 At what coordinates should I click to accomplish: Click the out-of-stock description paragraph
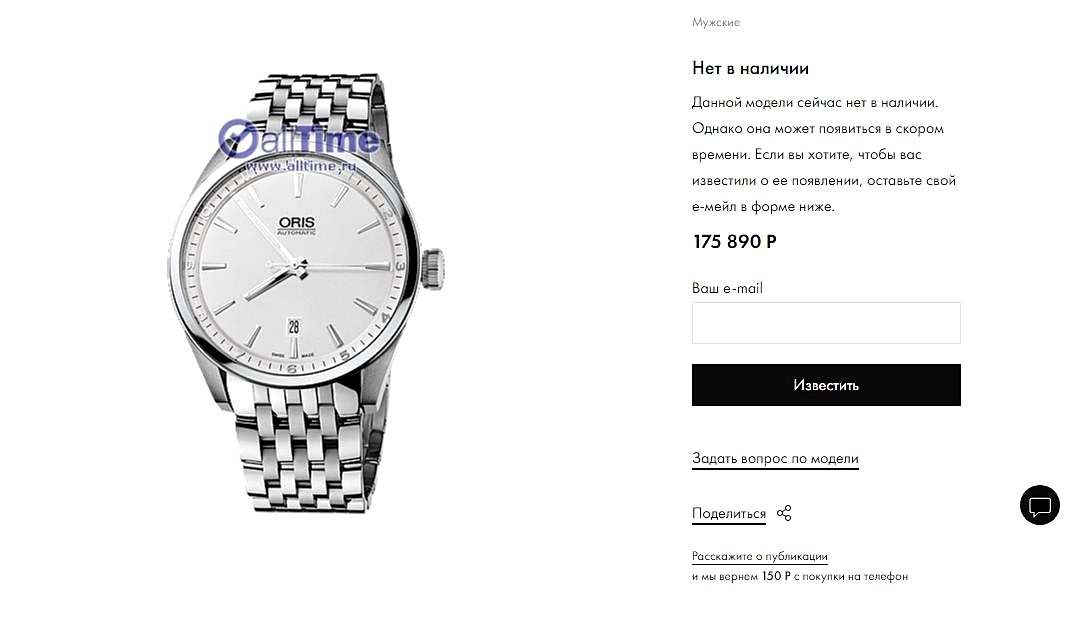[x=824, y=155]
